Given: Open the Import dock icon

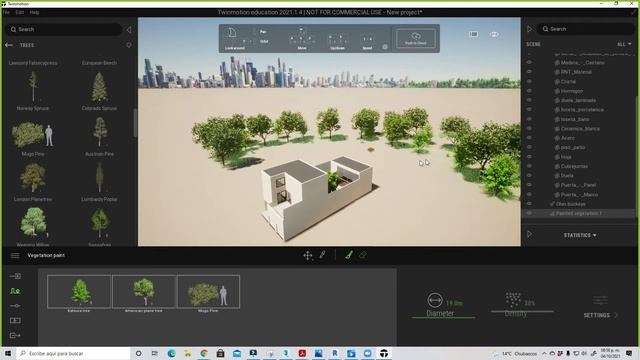Looking at the screenshot, I should point(15,276).
